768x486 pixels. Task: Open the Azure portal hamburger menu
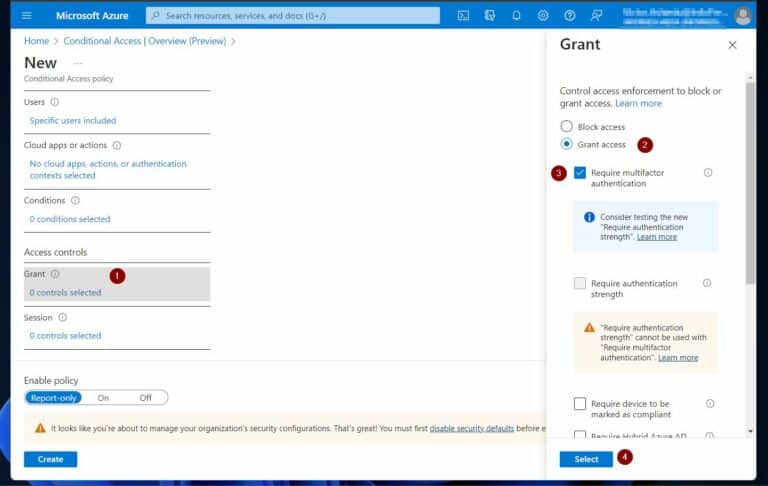(x=27, y=16)
